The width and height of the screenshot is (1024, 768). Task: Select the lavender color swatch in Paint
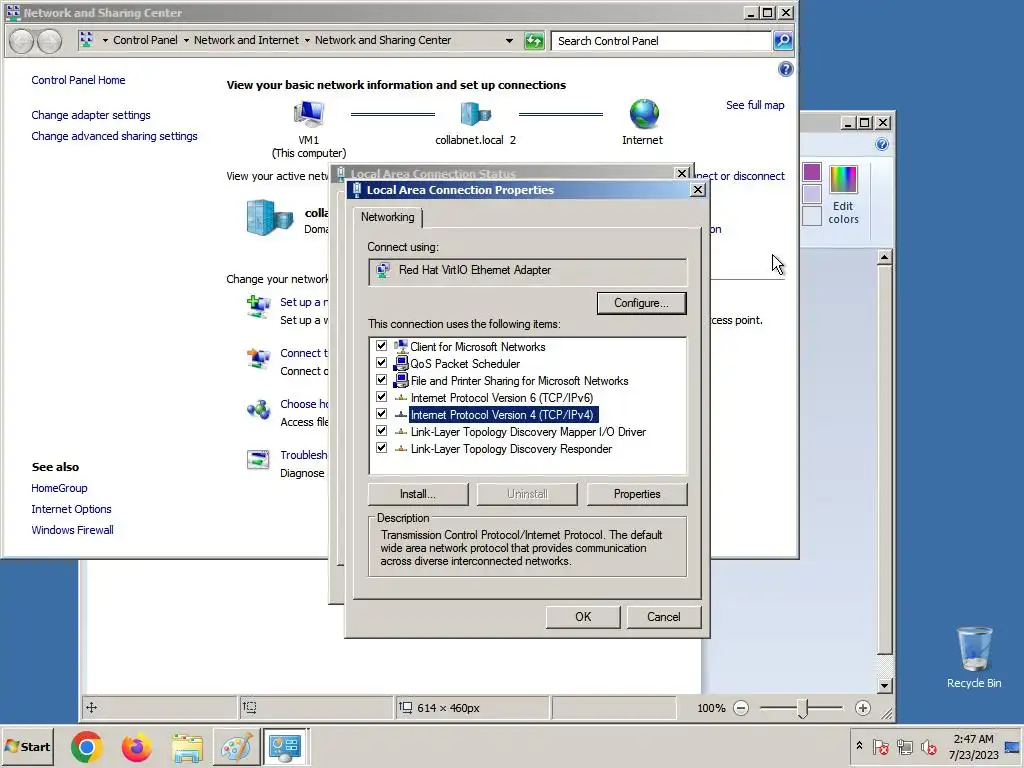[x=812, y=194]
